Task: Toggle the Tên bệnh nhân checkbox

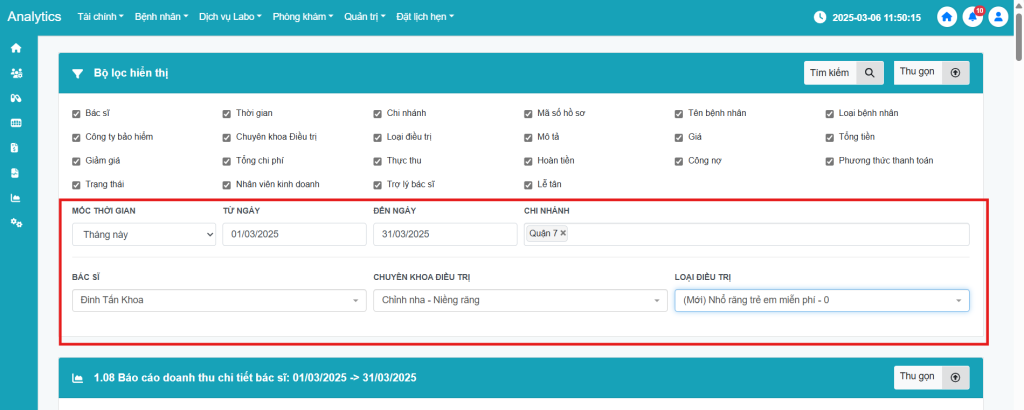Action: pyautogui.click(x=679, y=113)
